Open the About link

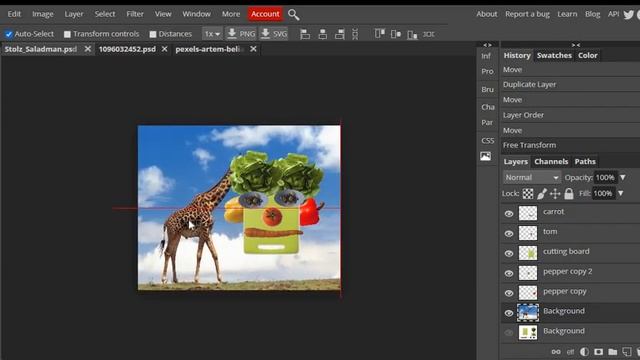coord(487,14)
